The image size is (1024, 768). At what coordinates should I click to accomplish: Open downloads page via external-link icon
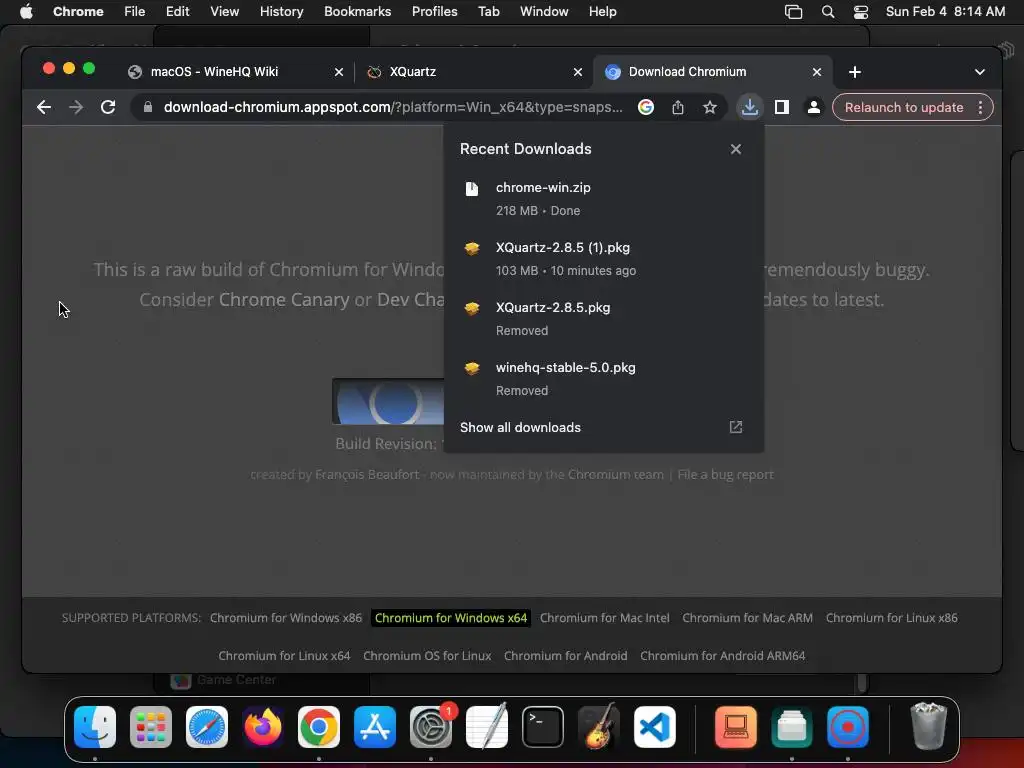click(x=735, y=427)
